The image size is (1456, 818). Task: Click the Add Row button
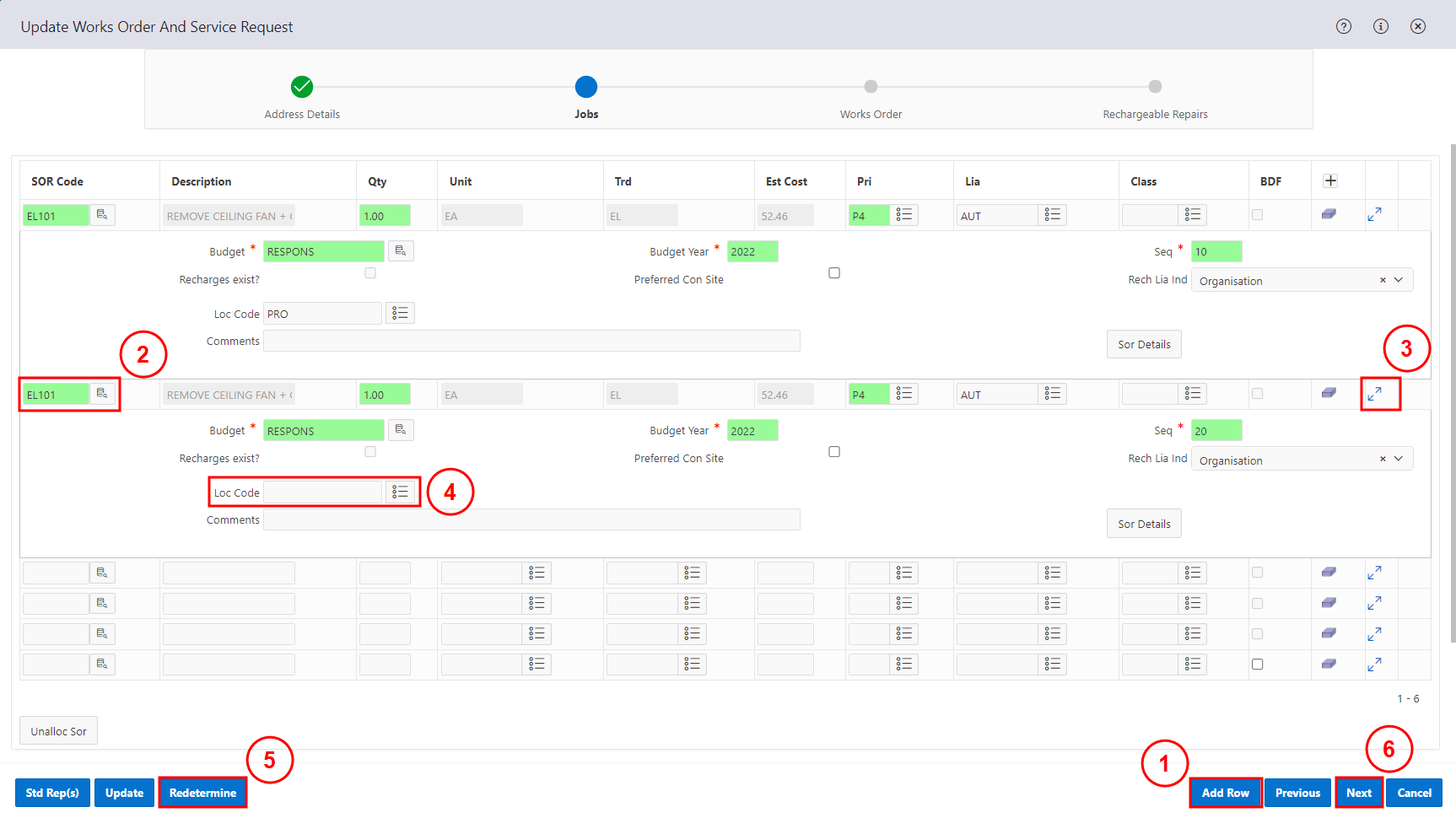coord(1225,793)
